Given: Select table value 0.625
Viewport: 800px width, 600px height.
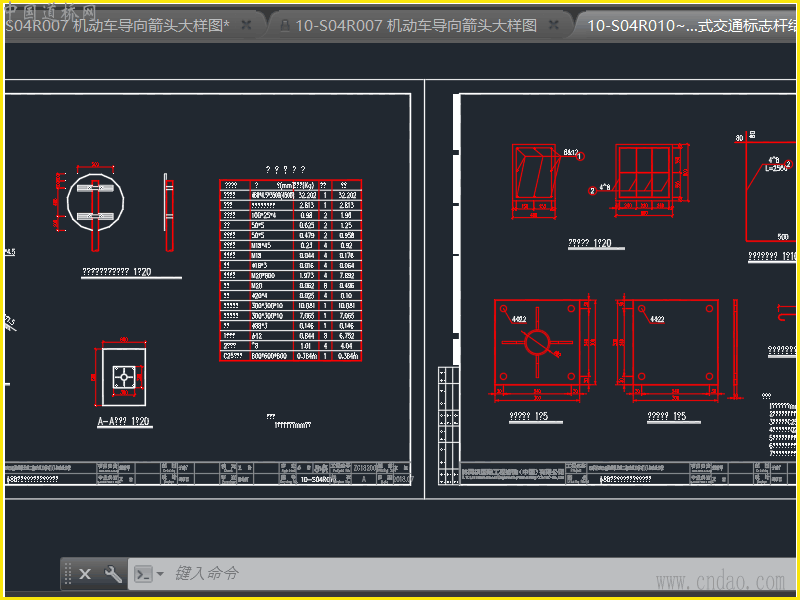Looking at the screenshot, I should [307, 226].
